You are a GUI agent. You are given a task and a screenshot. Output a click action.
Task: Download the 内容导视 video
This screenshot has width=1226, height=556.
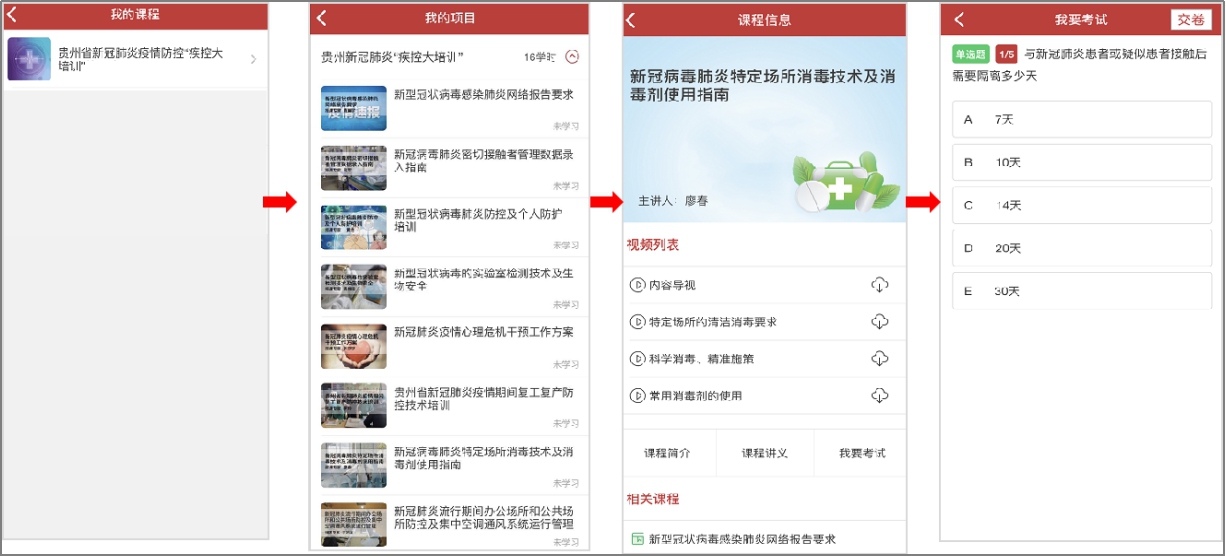[x=879, y=285]
